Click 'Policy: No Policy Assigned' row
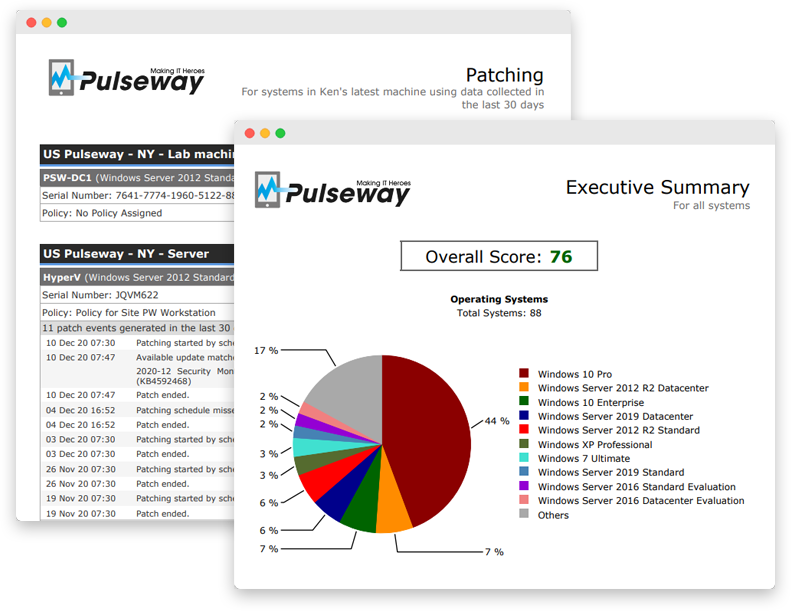 (x=137, y=213)
